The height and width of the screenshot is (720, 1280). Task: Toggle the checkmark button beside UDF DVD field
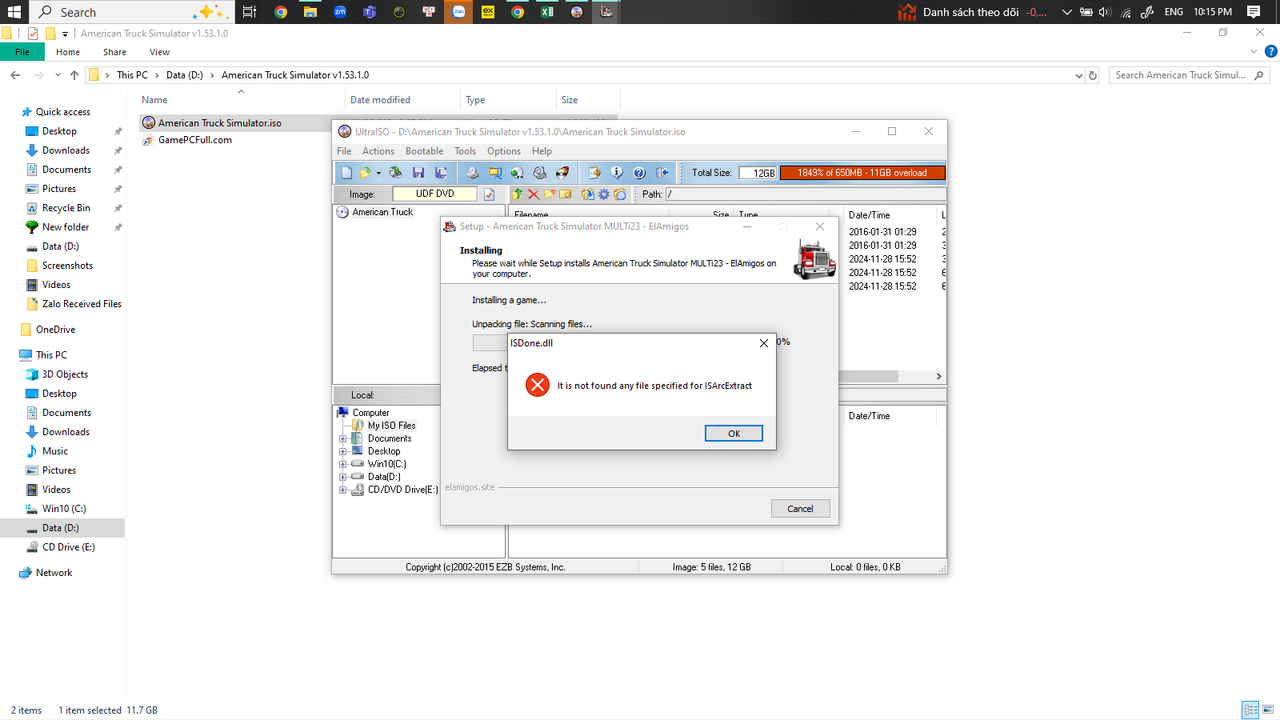tap(489, 194)
